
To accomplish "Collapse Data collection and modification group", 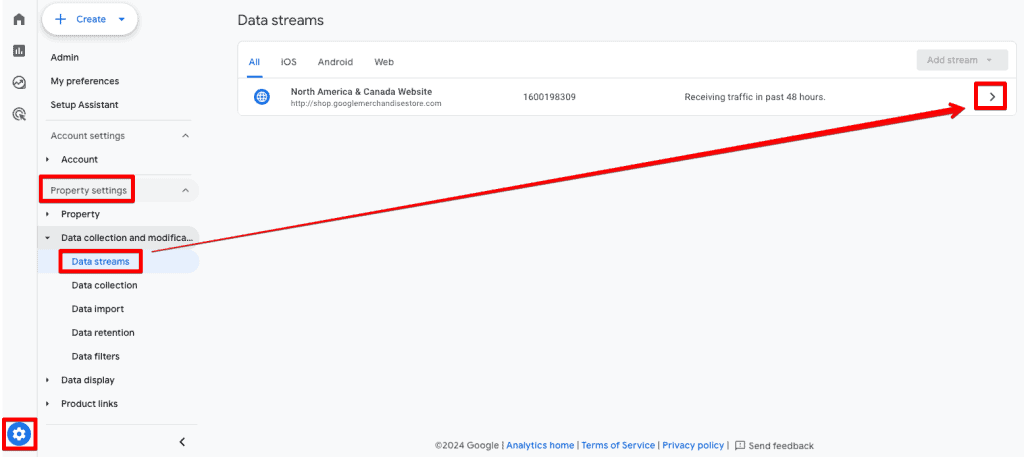I will pos(48,238).
